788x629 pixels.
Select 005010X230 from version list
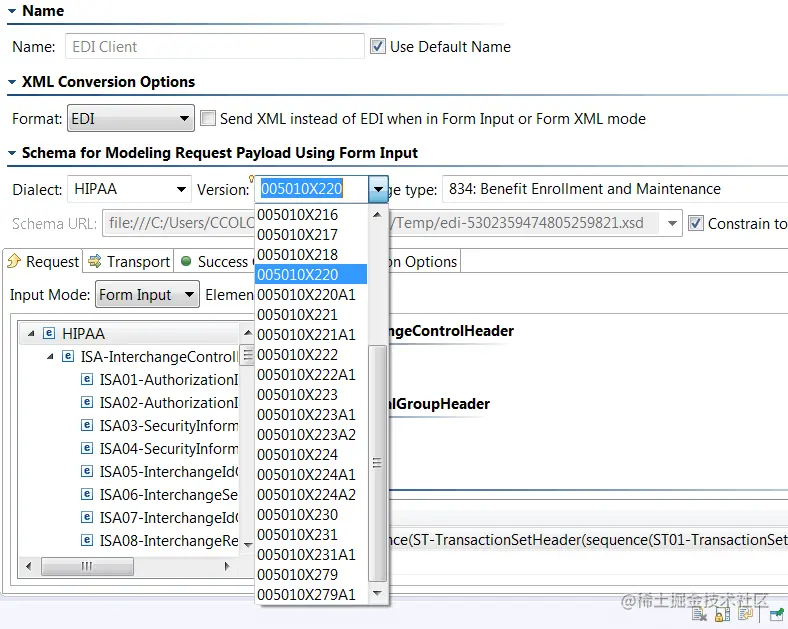click(x=311, y=514)
